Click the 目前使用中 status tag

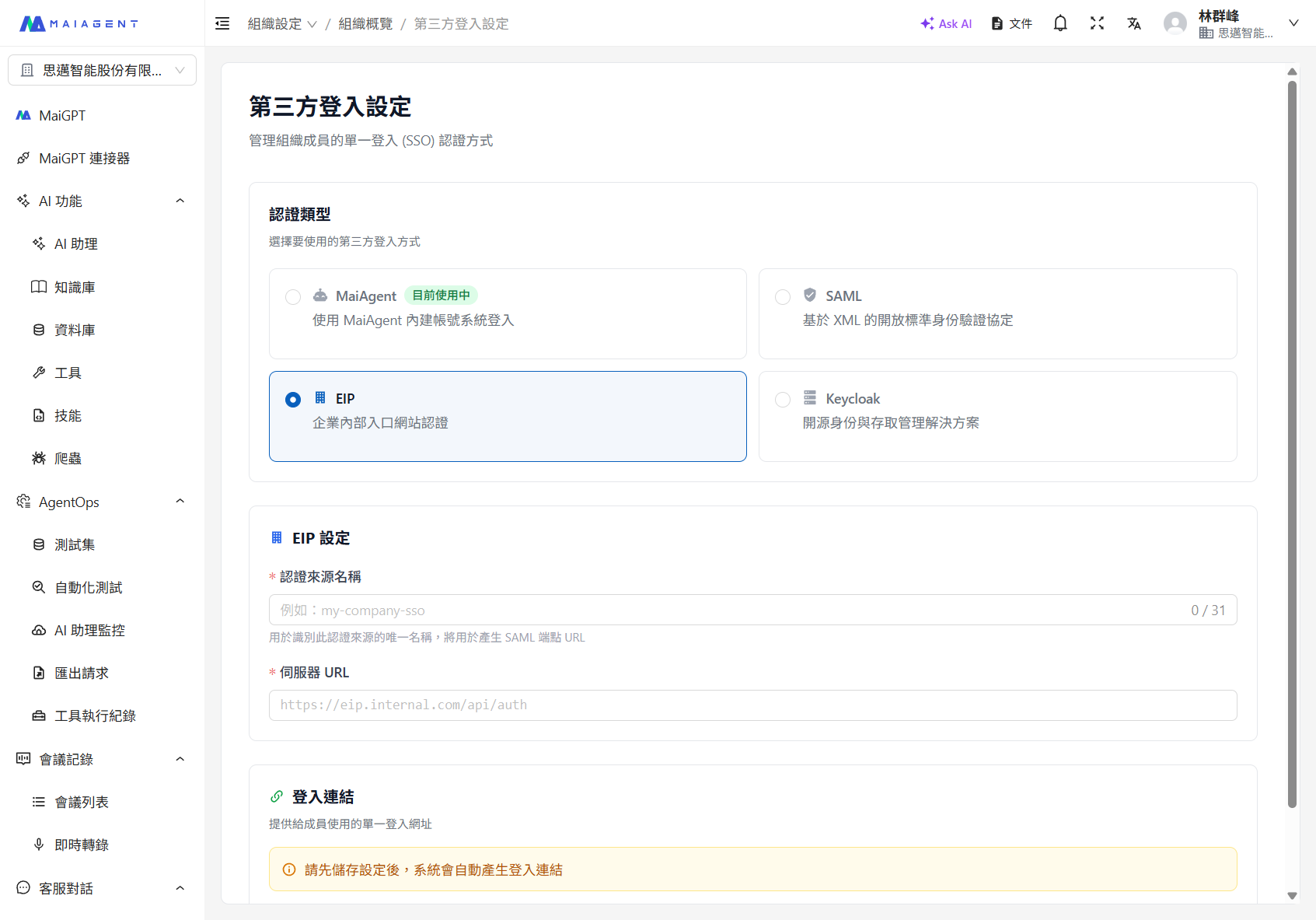(x=441, y=296)
